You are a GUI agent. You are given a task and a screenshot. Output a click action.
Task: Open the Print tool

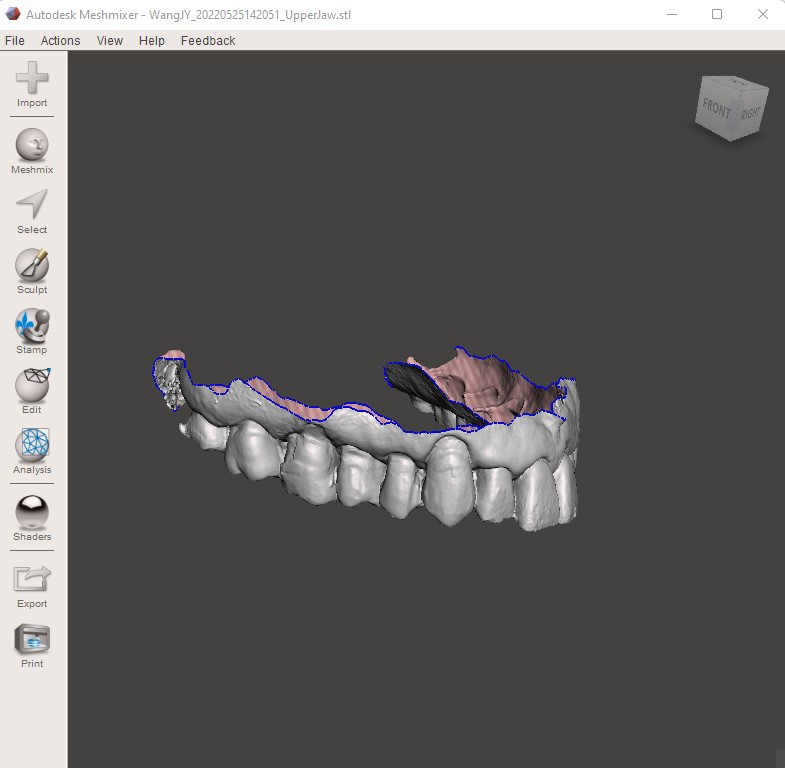click(x=32, y=640)
